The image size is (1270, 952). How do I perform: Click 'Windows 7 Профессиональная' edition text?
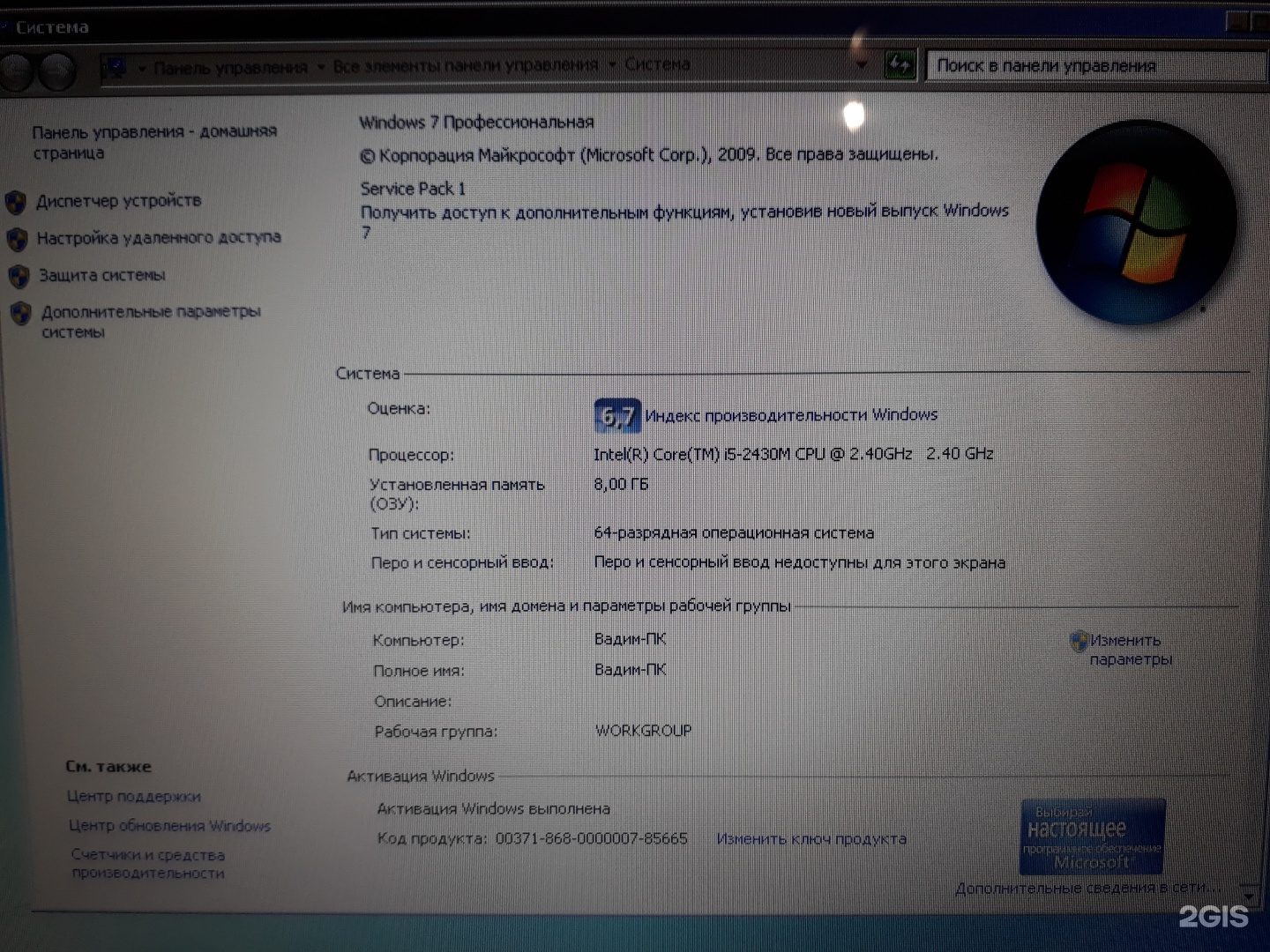476,122
